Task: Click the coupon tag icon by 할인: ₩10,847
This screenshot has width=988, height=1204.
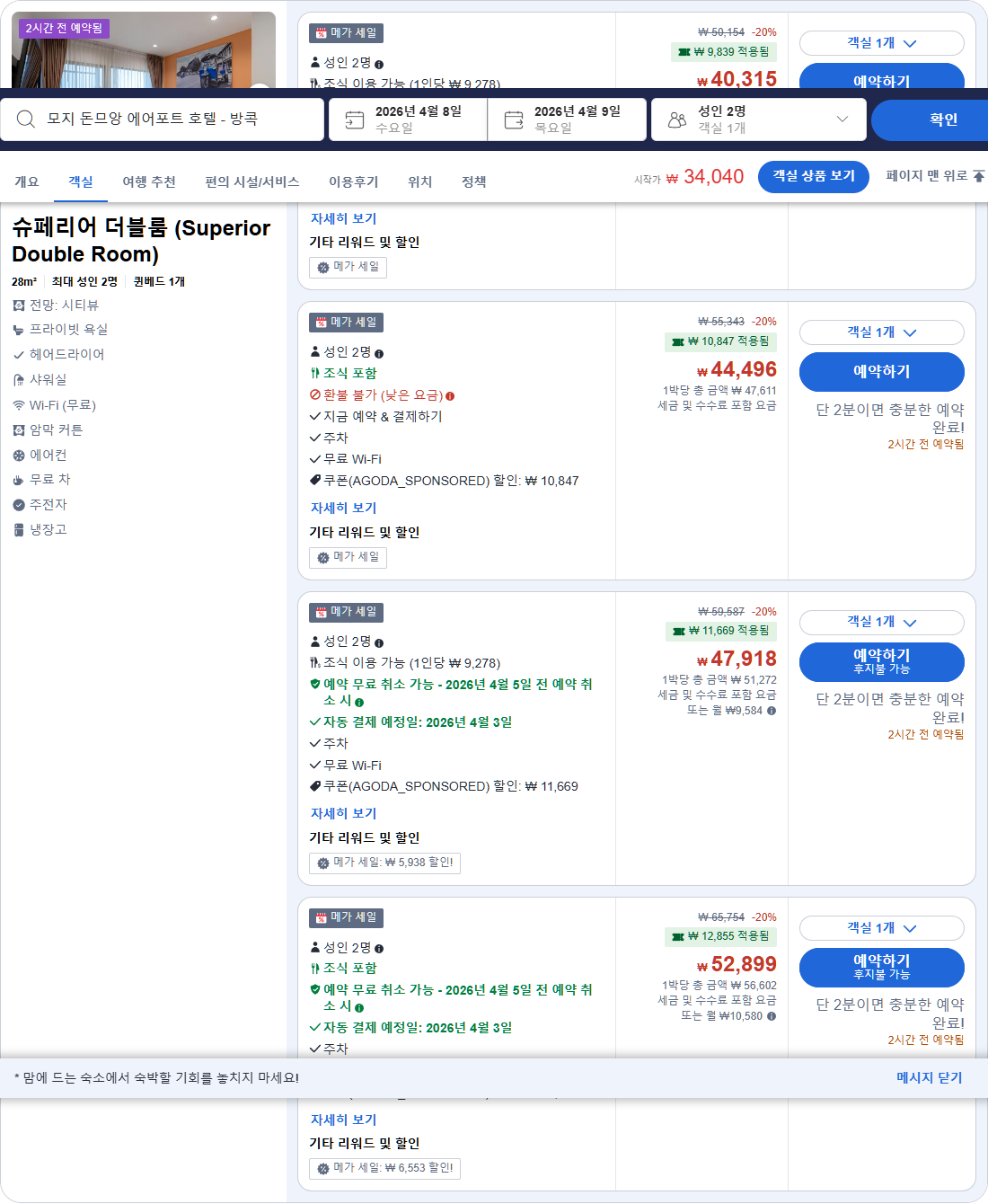Action: (315, 481)
